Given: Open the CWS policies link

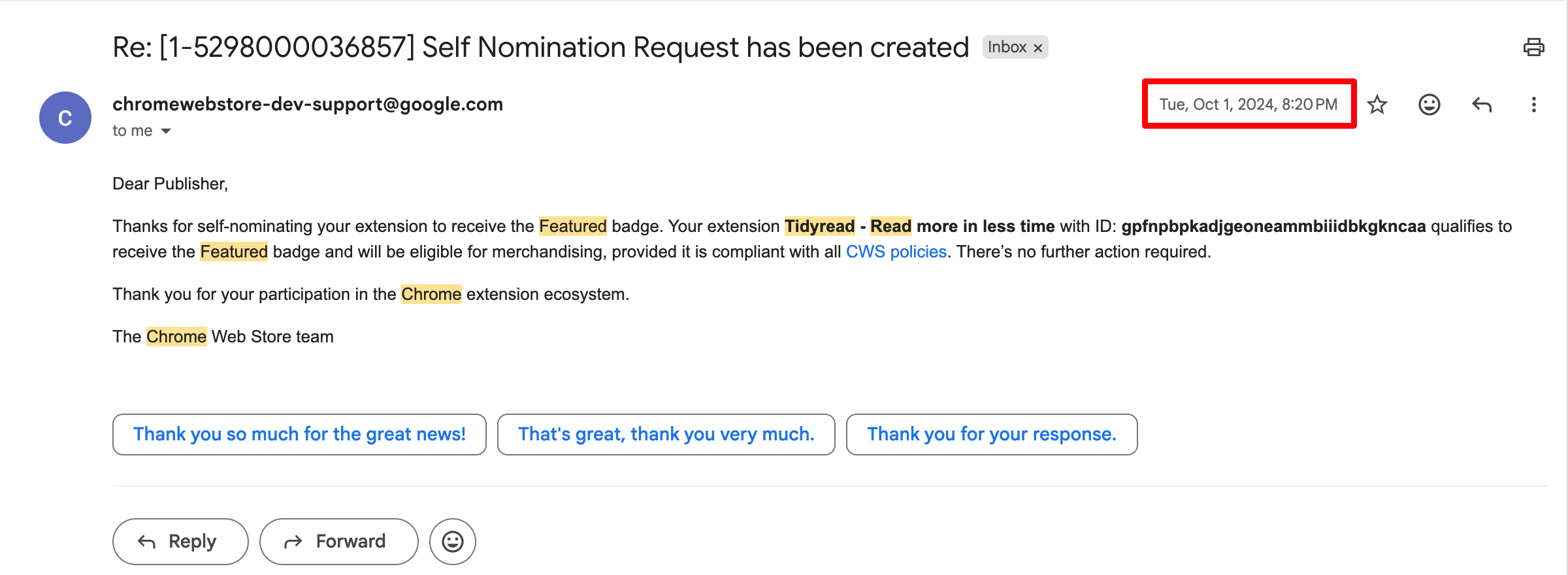Looking at the screenshot, I should pos(896,252).
